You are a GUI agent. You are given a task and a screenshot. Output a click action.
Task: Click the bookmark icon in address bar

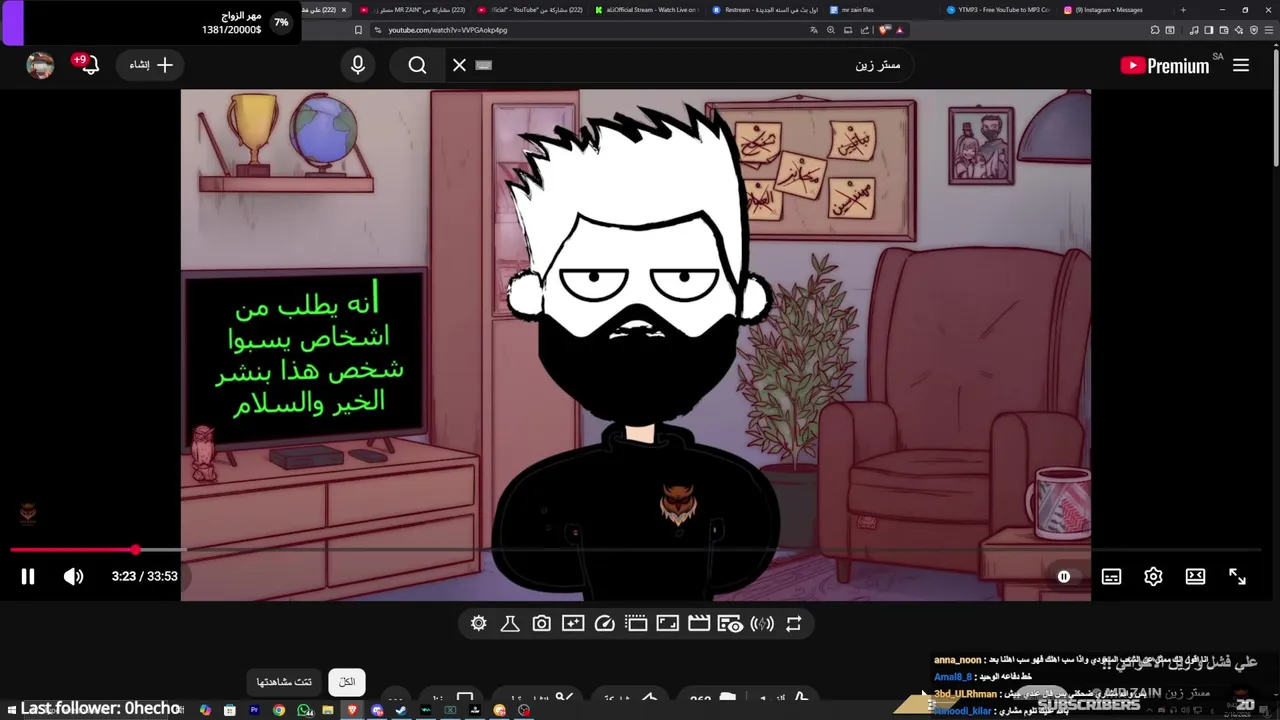pos(359,30)
